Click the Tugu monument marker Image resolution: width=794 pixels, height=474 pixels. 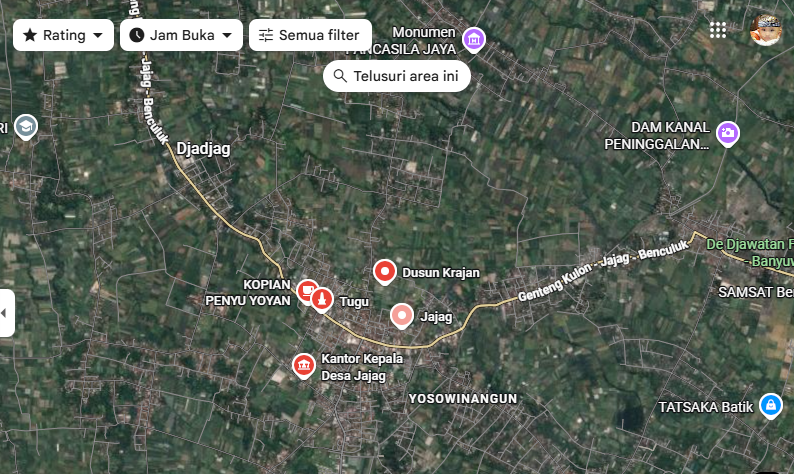pyautogui.click(x=322, y=300)
